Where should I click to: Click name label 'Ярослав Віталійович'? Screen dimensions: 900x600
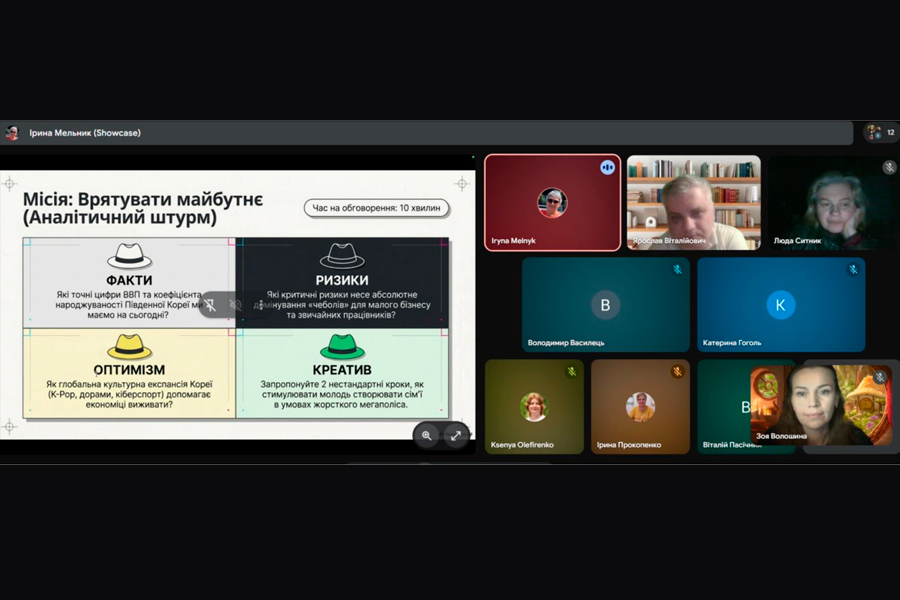point(669,241)
